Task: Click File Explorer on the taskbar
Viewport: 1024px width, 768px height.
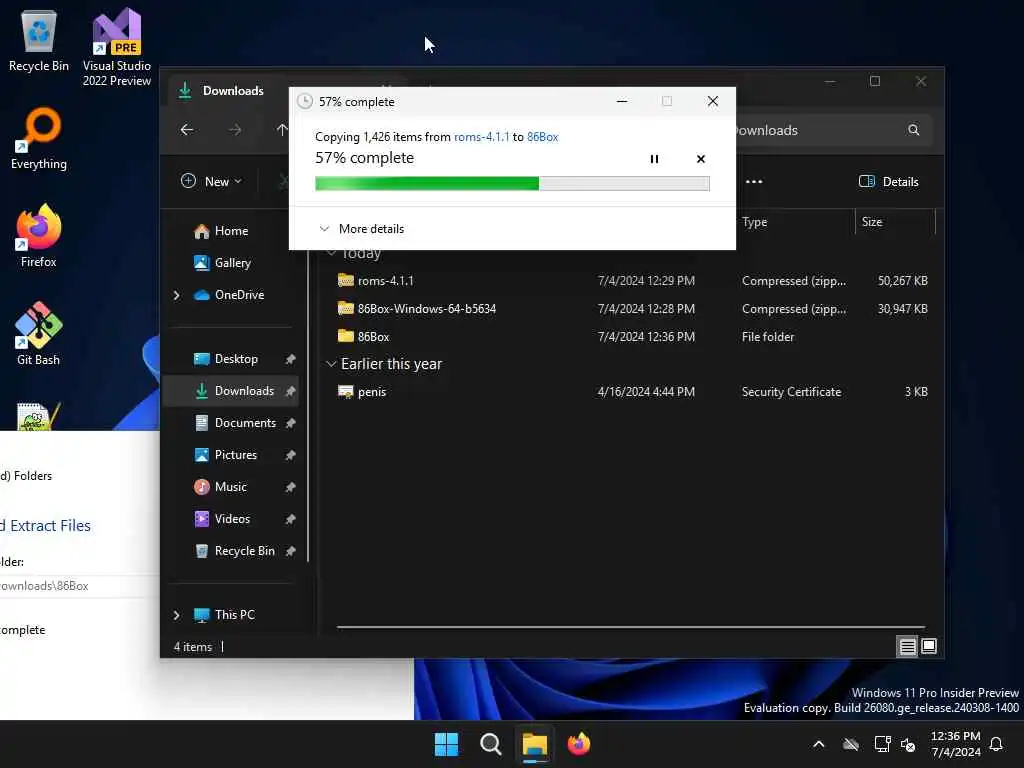Action: pos(534,744)
